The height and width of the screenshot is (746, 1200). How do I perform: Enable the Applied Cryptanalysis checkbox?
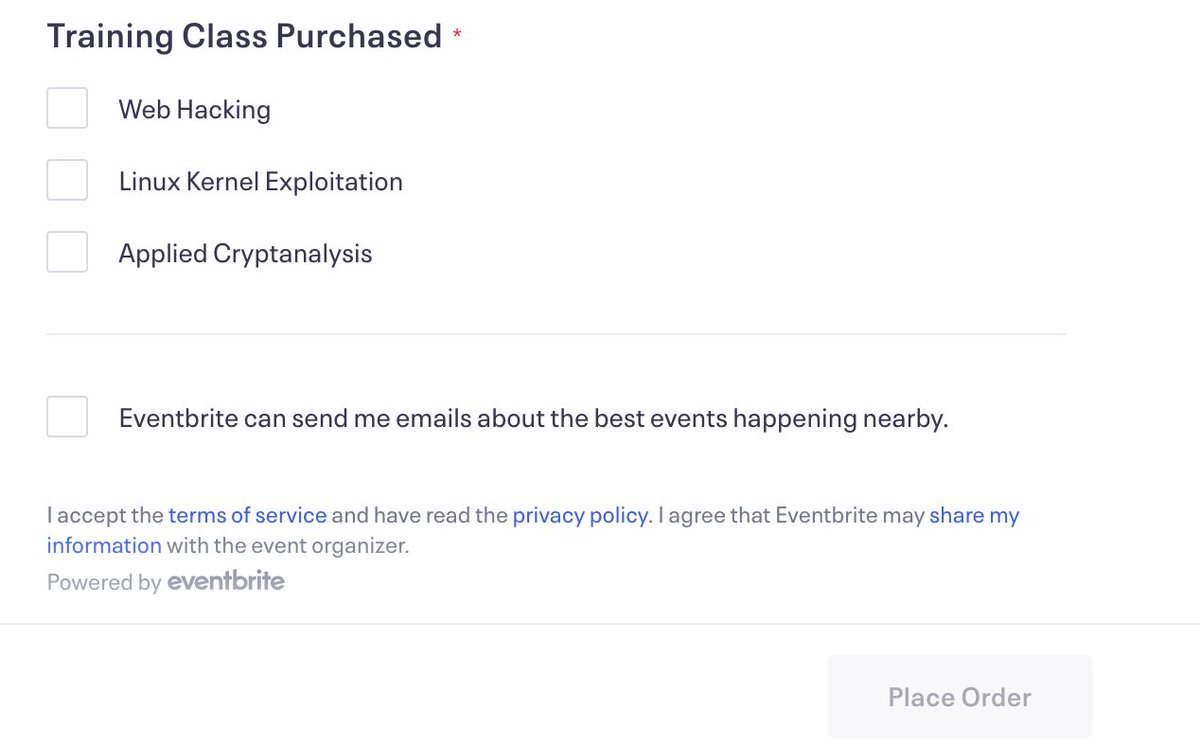click(67, 252)
